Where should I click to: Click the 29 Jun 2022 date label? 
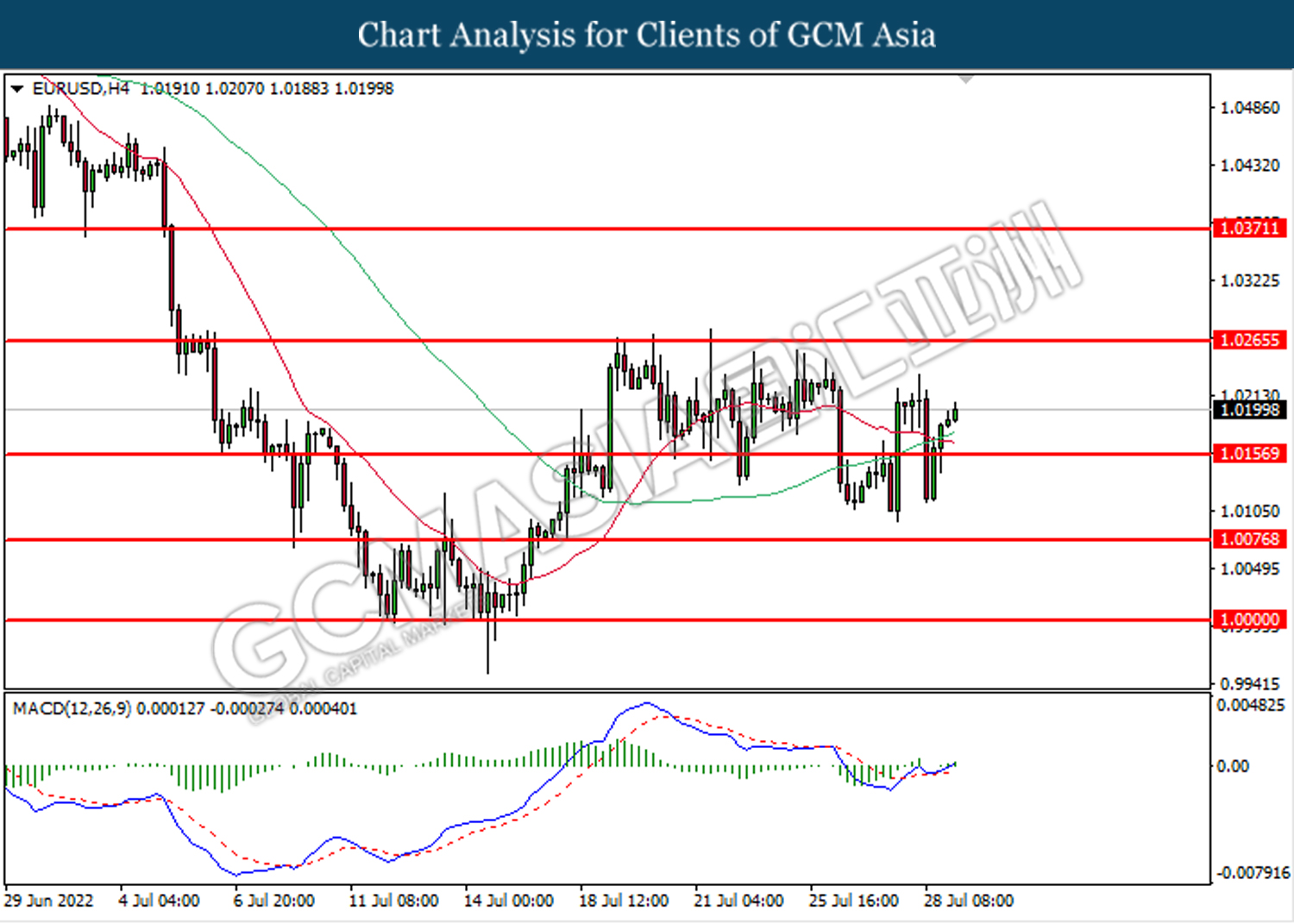click(48, 901)
